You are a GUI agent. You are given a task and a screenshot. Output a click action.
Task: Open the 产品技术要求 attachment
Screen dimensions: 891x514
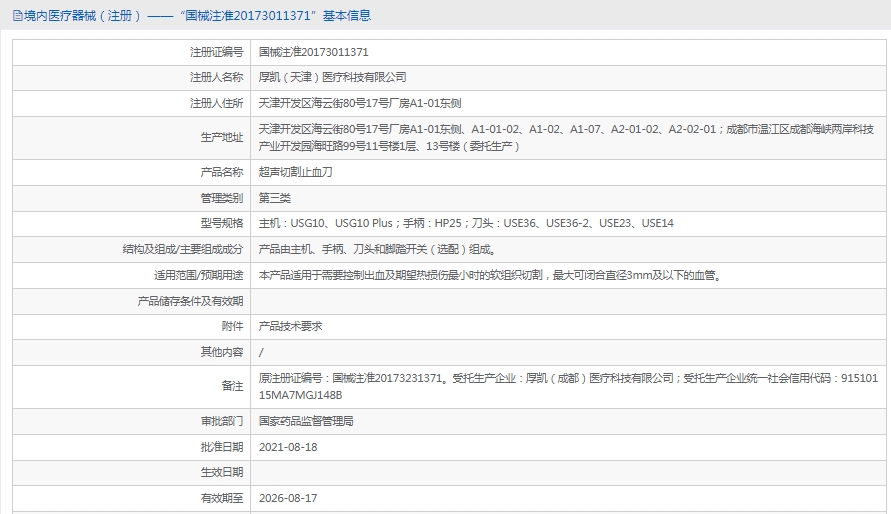click(290, 326)
